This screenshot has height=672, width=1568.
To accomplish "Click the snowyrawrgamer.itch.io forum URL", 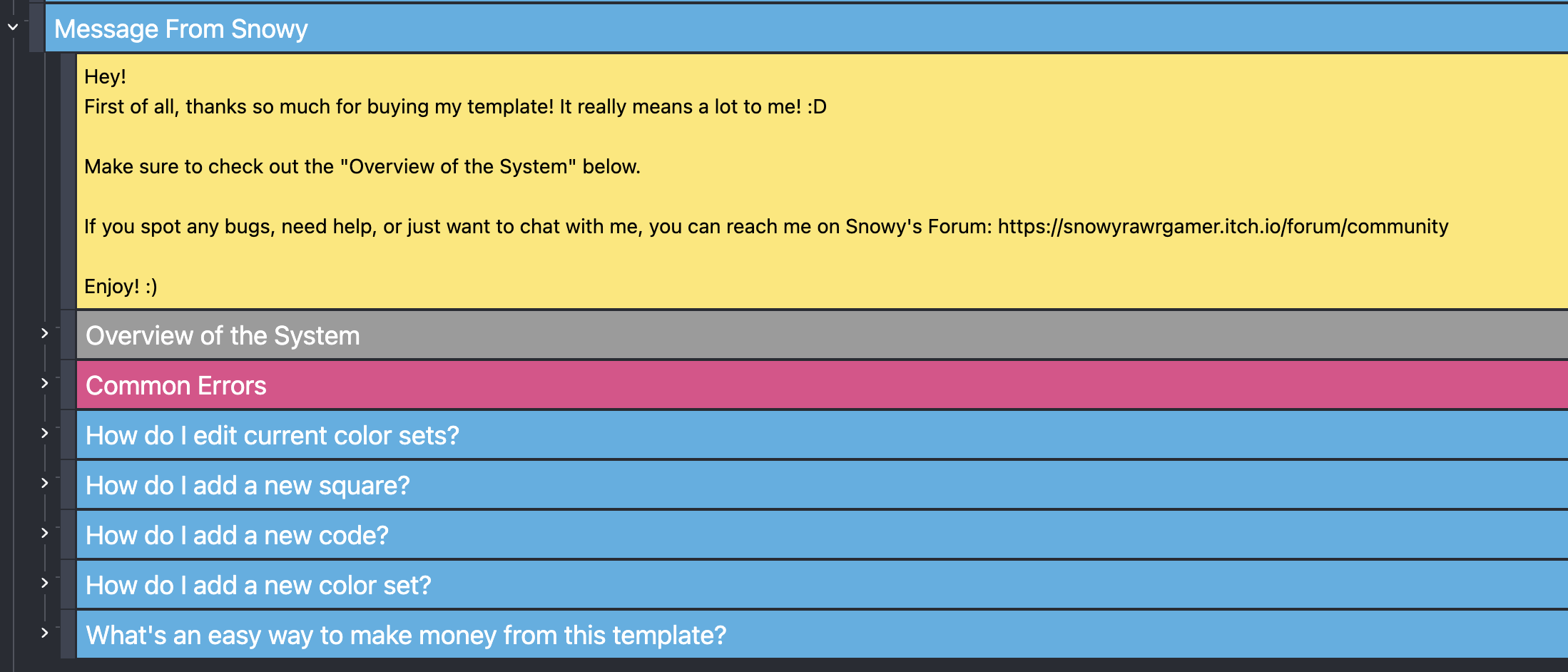I will pyautogui.click(x=1223, y=227).
